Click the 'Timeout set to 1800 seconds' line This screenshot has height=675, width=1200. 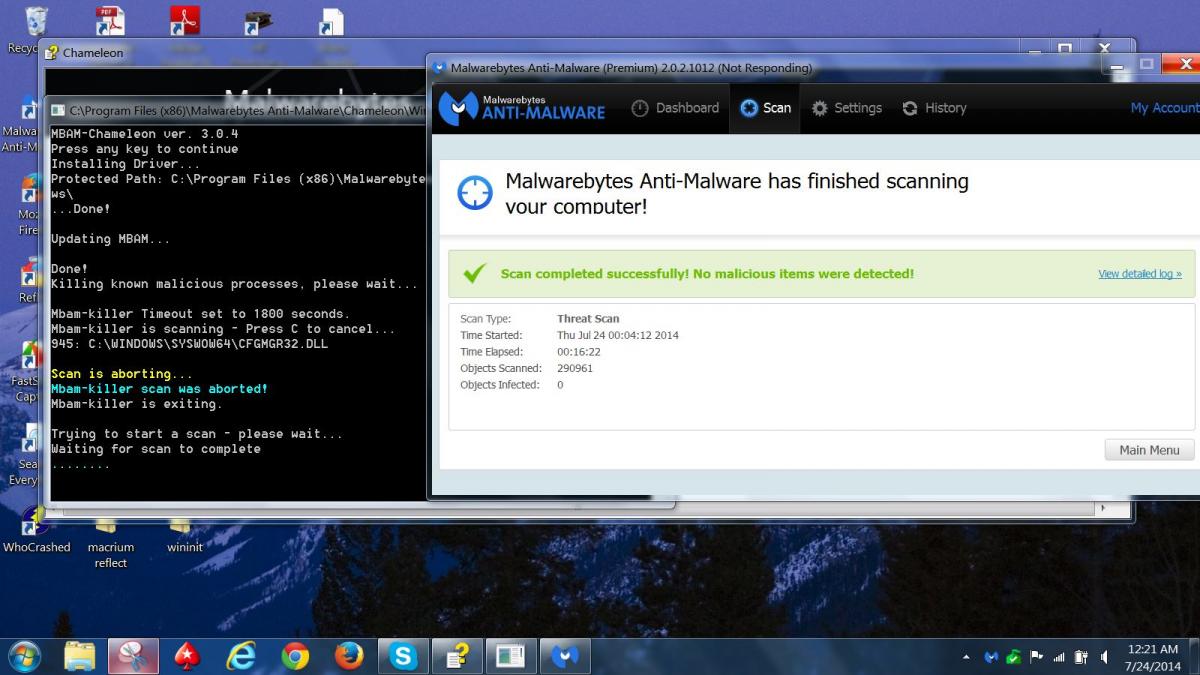200,314
